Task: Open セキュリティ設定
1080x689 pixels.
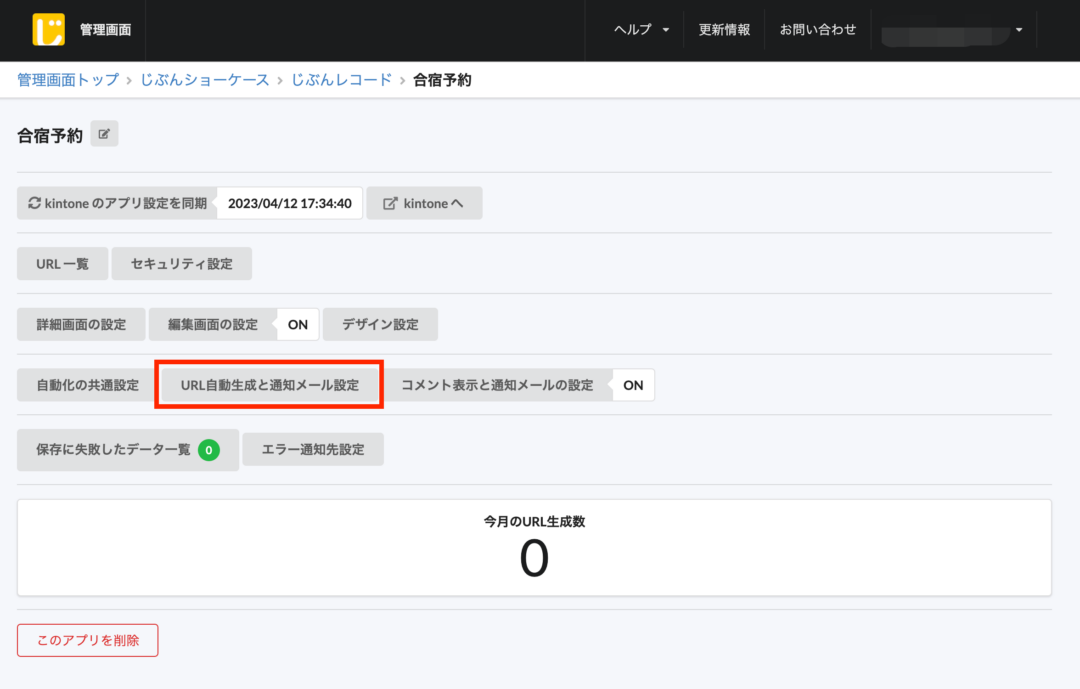Action: click(181, 263)
